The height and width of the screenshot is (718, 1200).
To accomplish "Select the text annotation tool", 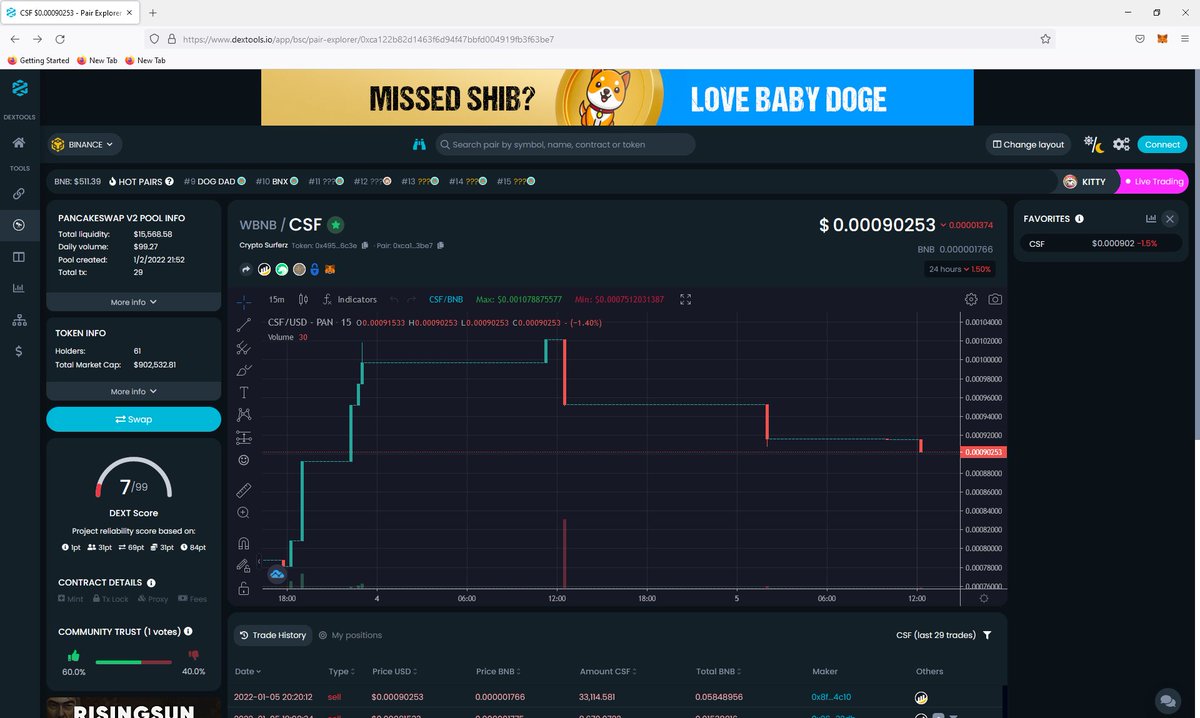I will coord(244,393).
